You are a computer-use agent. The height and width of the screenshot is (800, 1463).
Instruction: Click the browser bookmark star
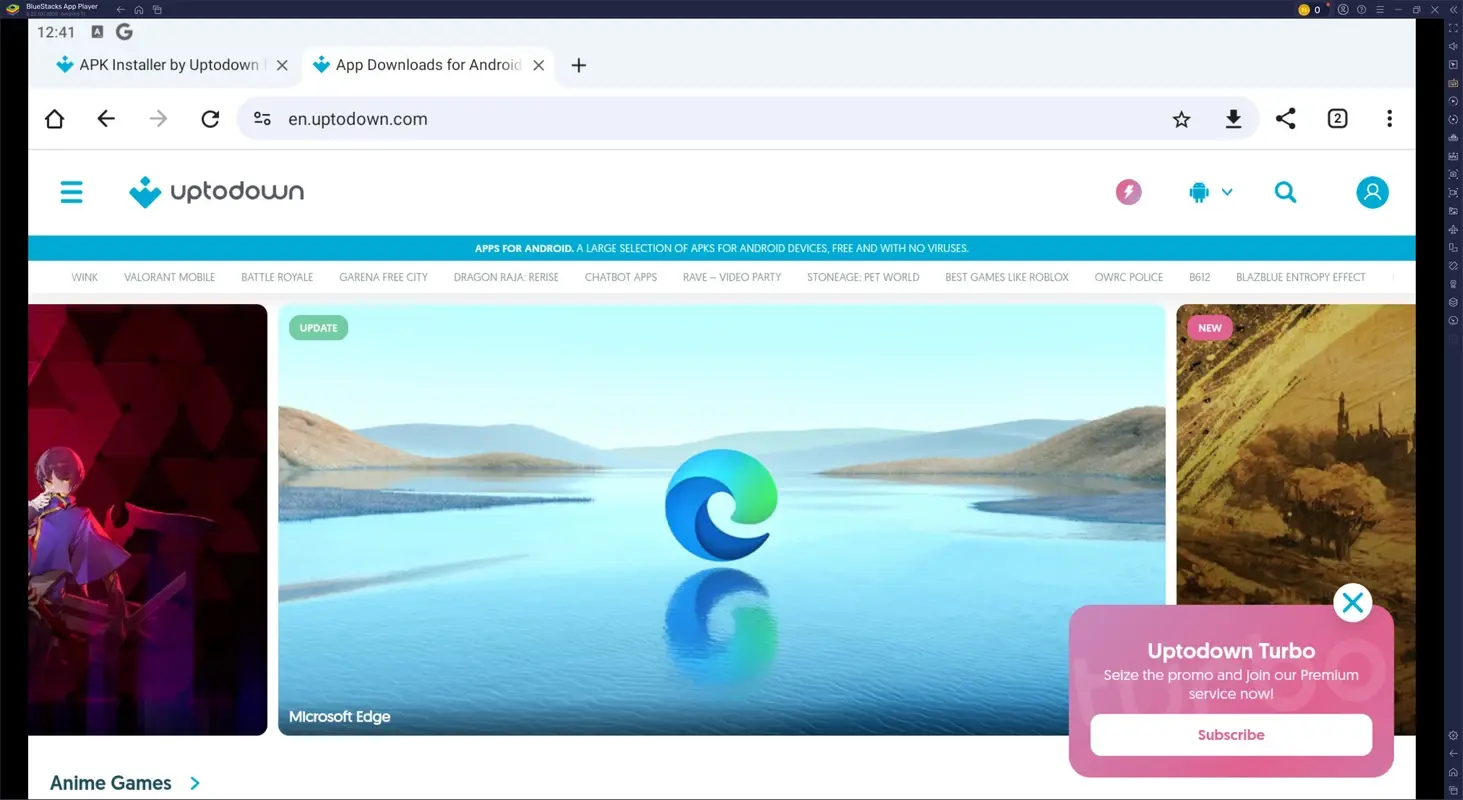pyautogui.click(x=1181, y=118)
